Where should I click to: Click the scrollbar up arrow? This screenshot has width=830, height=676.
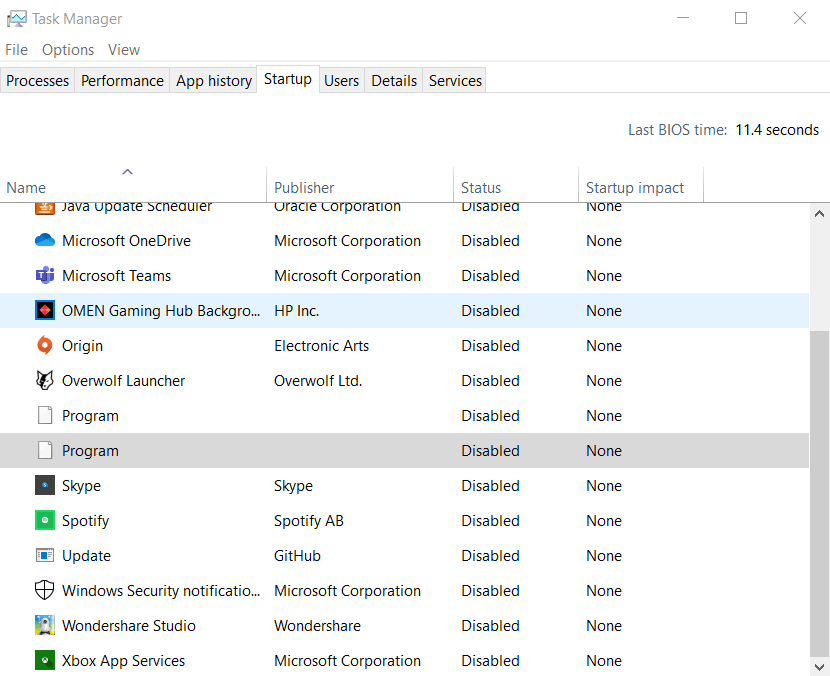(x=820, y=214)
